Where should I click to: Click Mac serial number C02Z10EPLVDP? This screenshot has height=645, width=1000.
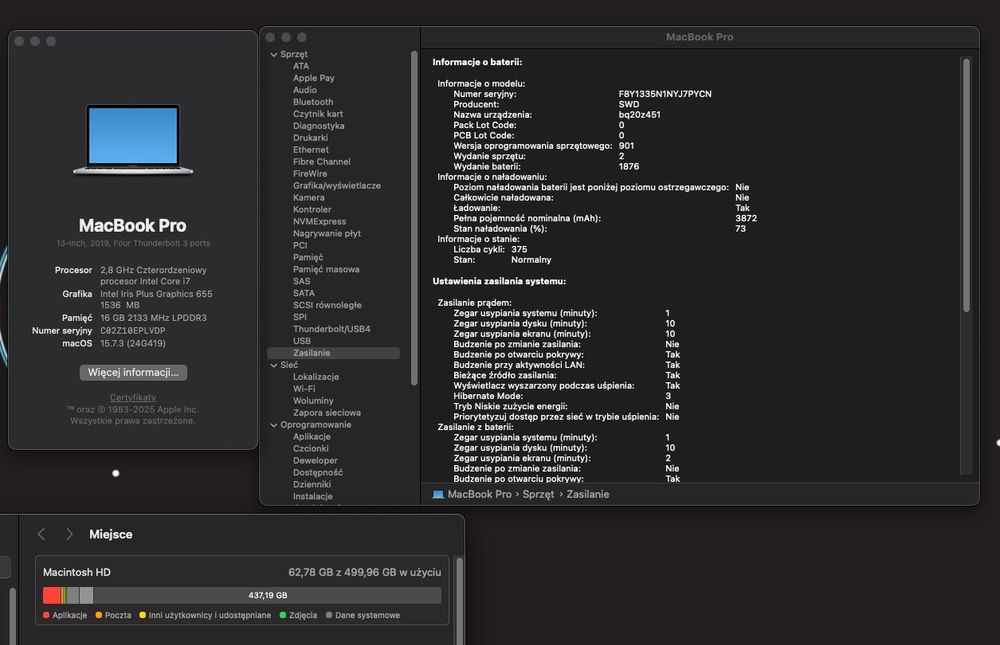(133, 330)
